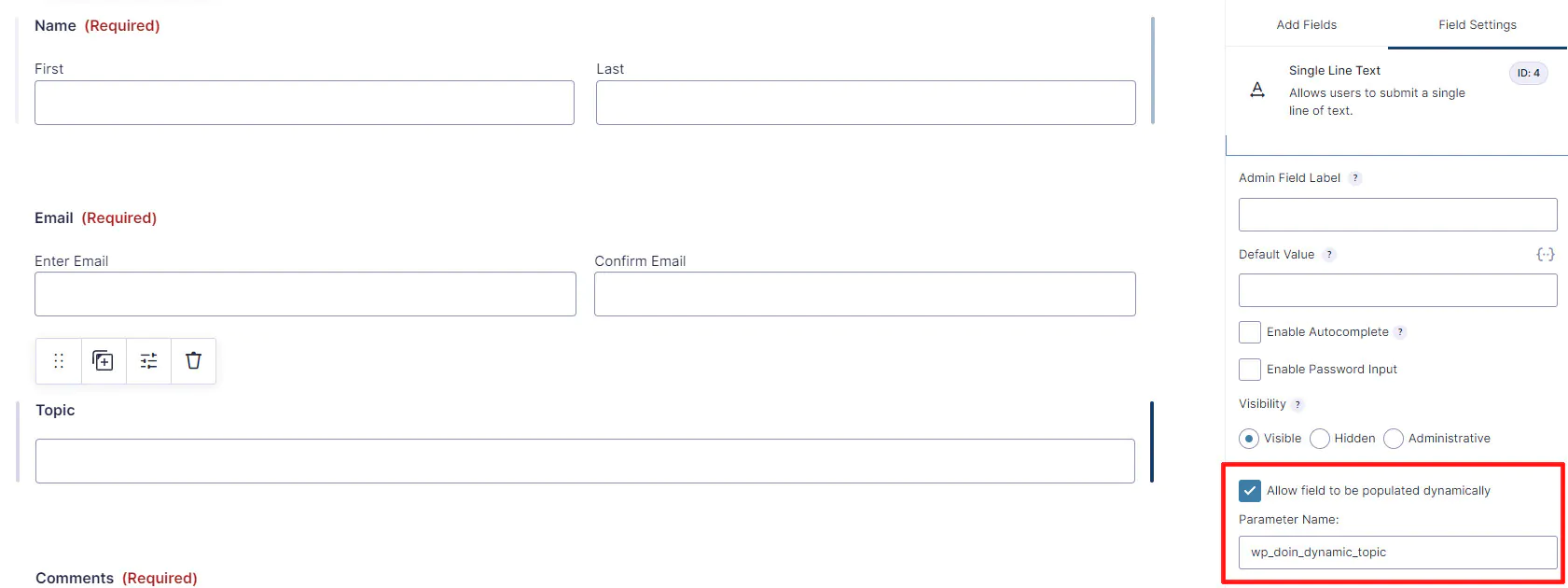Click the duplicate field icon
The width and height of the screenshot is (1568, 588).
(x=104, y=361)
